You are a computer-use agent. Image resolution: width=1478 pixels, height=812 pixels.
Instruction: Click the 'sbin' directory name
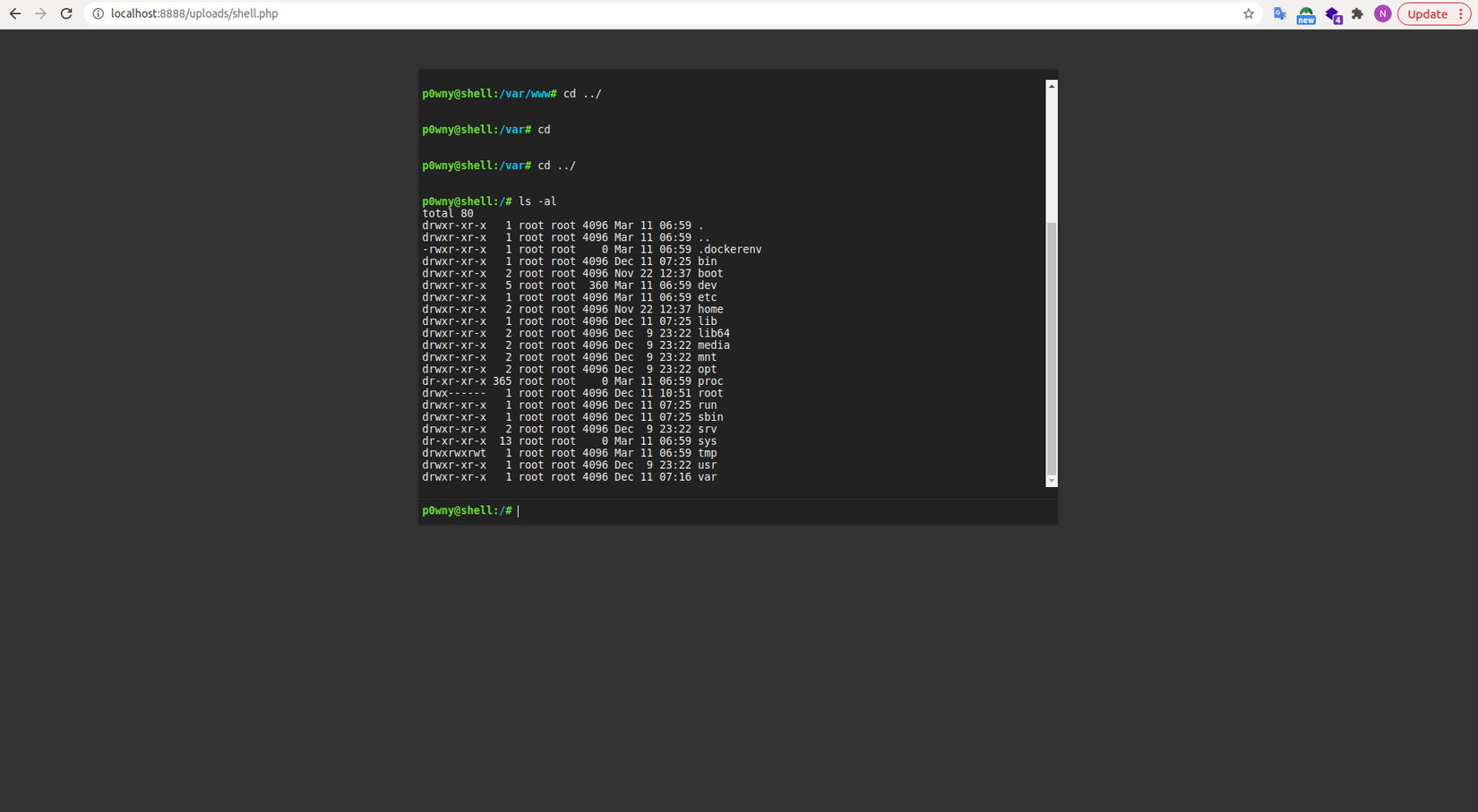(710, 417)
